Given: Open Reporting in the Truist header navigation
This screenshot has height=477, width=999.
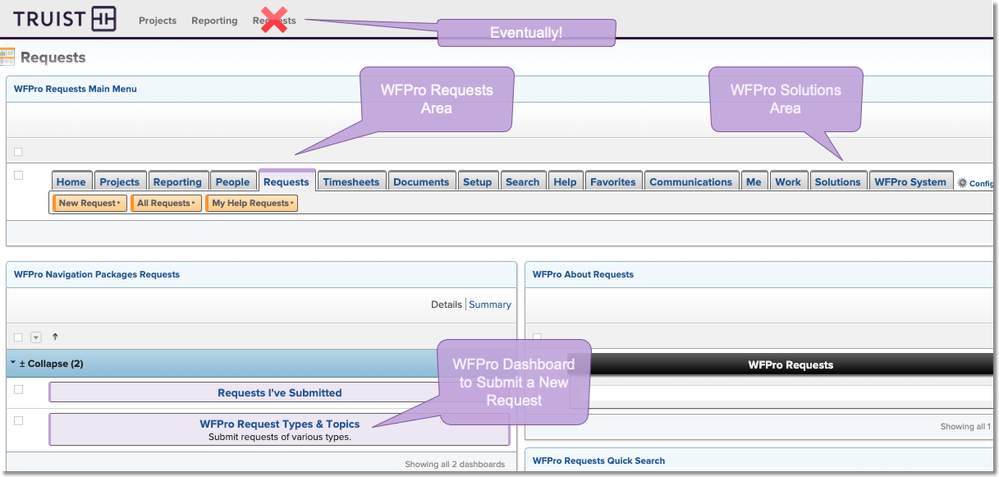Looking at the screenshot, I should (x=214, y=20).
